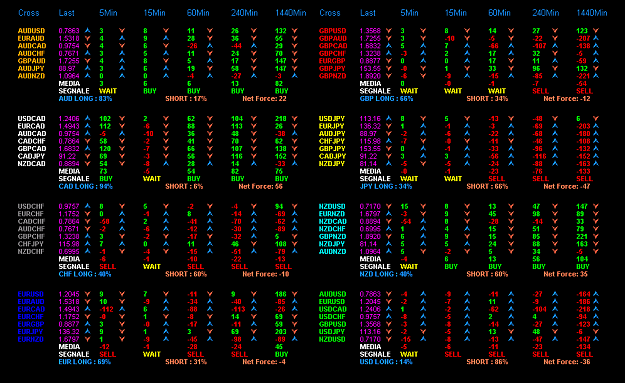Click the 'SHORT : 17%' value in the AUD panel
Viewport: 625px width, 383px height.
click(186, 98)
